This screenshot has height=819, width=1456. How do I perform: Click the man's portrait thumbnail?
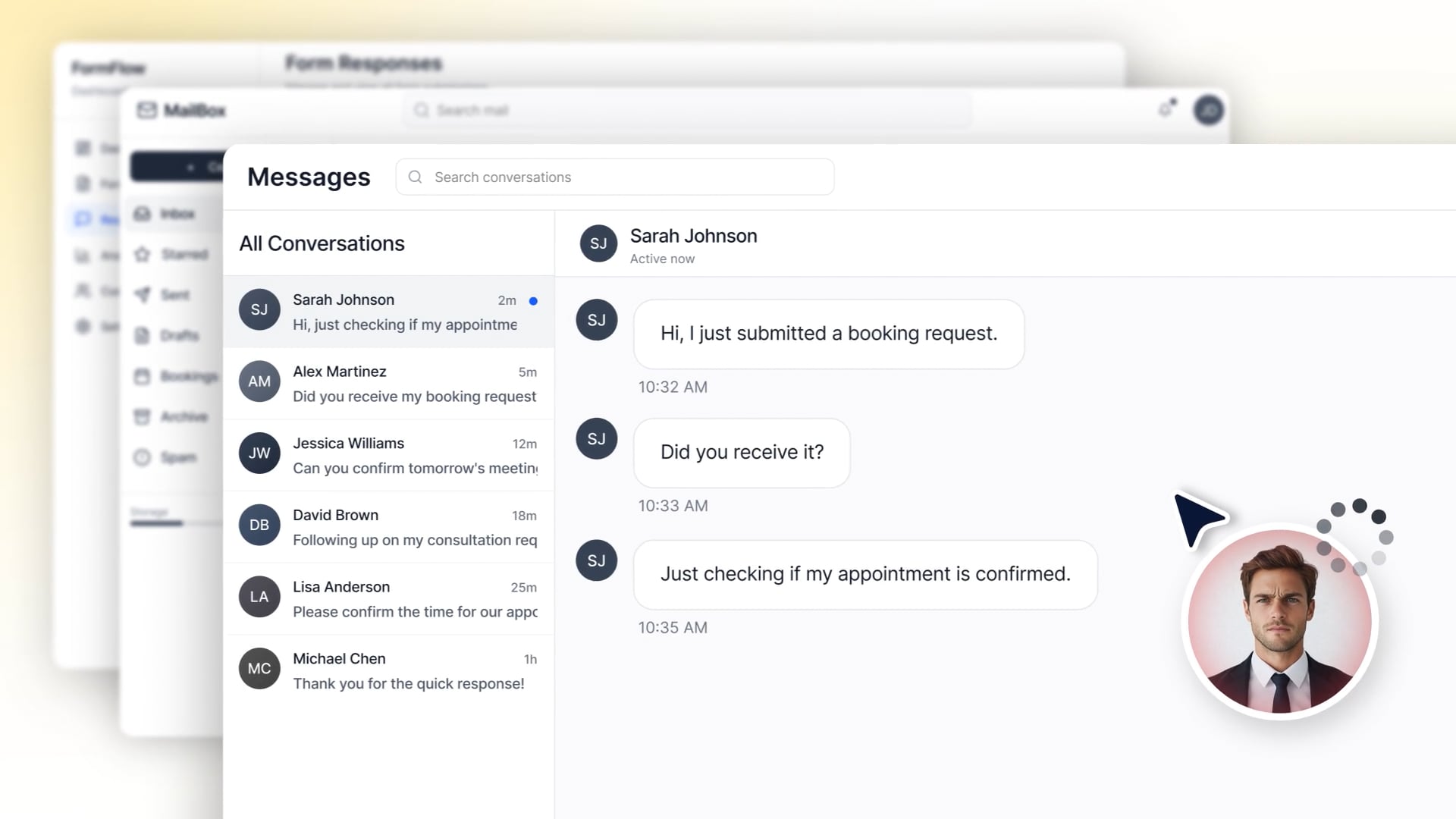1280,621
